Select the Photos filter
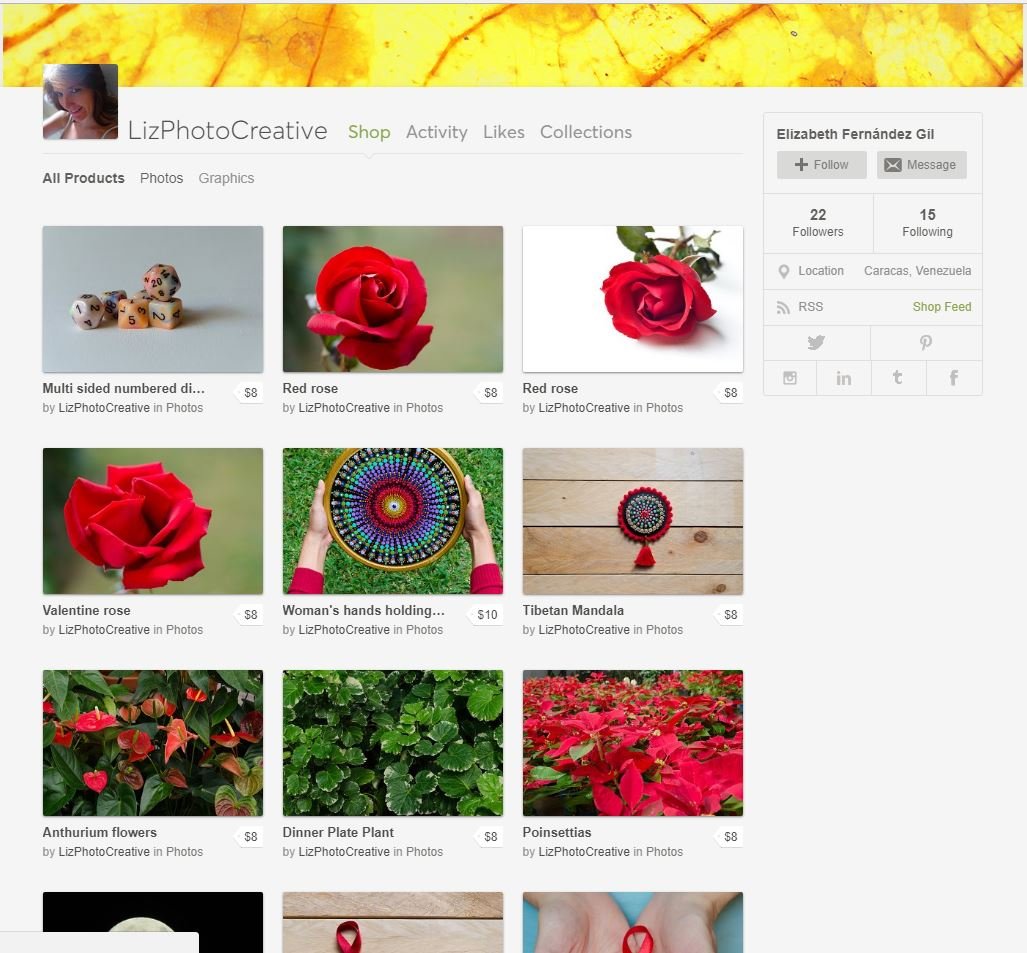The width and height of the screenshot is (1027, 953). [161, 178]
